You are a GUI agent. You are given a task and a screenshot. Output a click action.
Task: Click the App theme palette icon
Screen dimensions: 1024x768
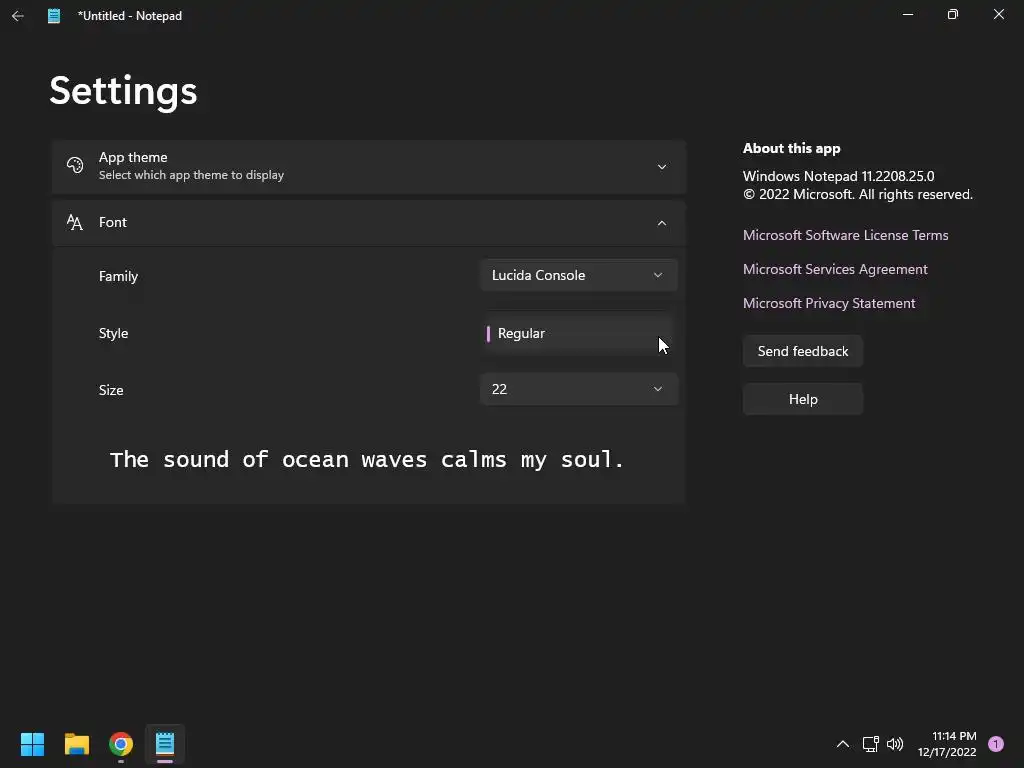75,165
